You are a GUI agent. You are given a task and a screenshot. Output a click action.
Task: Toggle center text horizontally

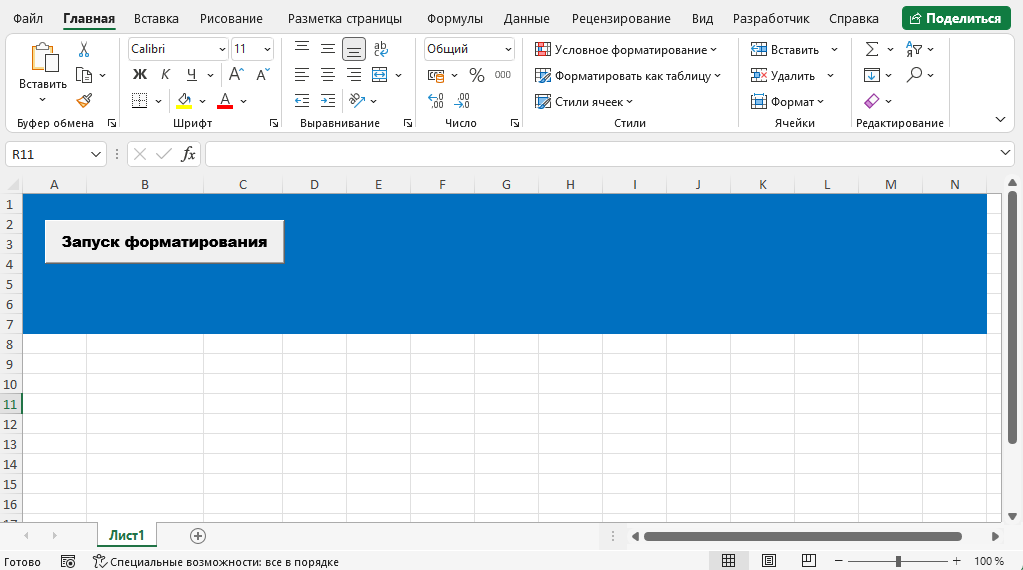coord(328,74)
